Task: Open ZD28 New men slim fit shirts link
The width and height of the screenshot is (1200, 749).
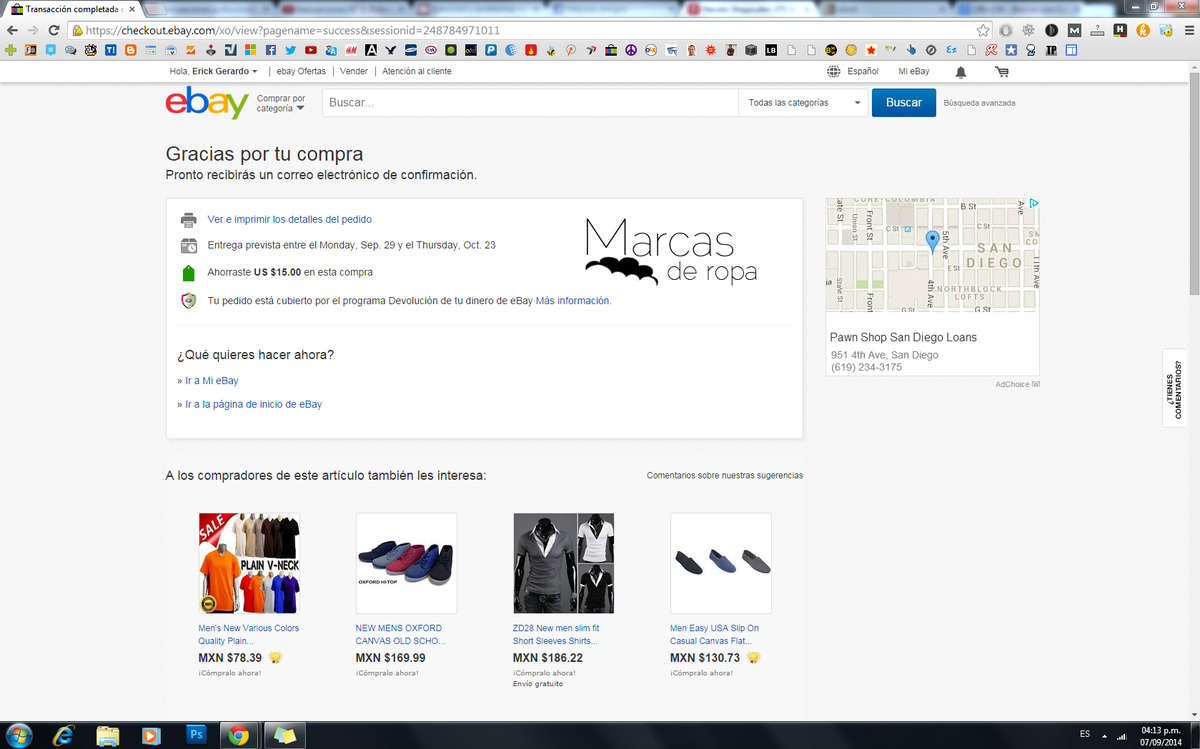Action: (556, 634)
